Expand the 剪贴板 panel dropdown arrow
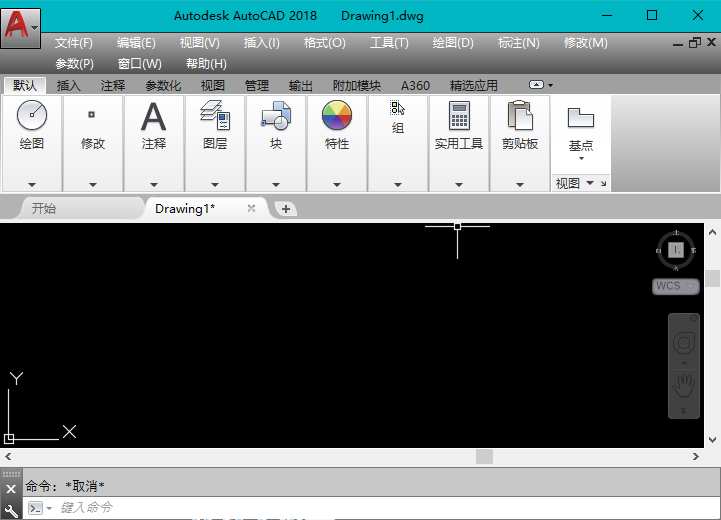Viewport: 721px width, 520px height. point(520,185)
